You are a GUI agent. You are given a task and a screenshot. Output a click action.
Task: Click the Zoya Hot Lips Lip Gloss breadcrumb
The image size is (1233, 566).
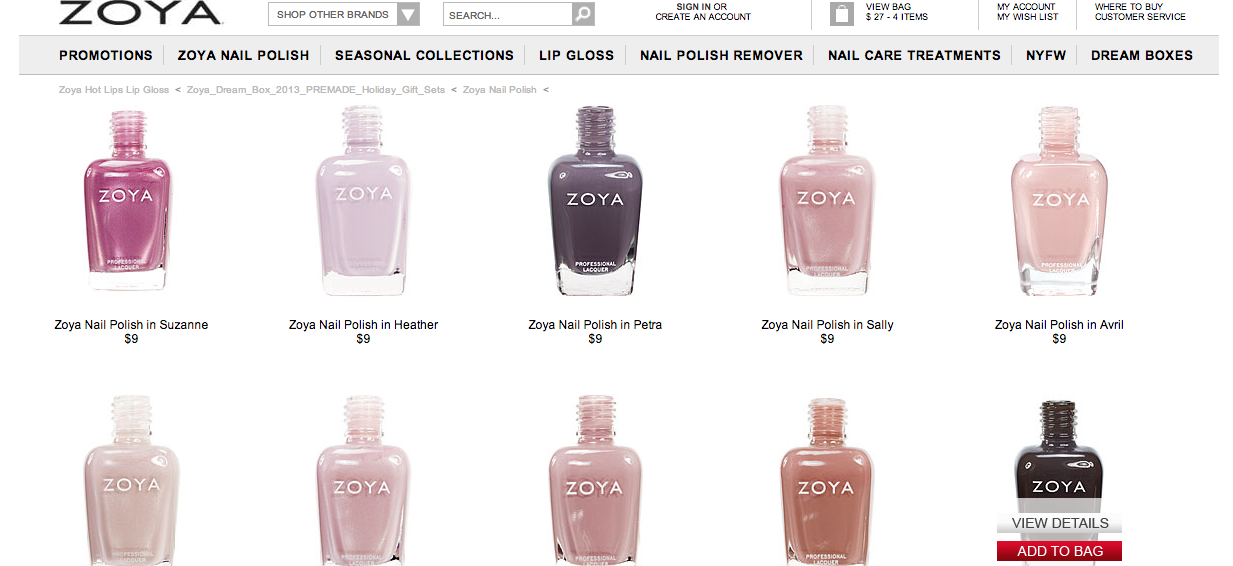[114, 90]
